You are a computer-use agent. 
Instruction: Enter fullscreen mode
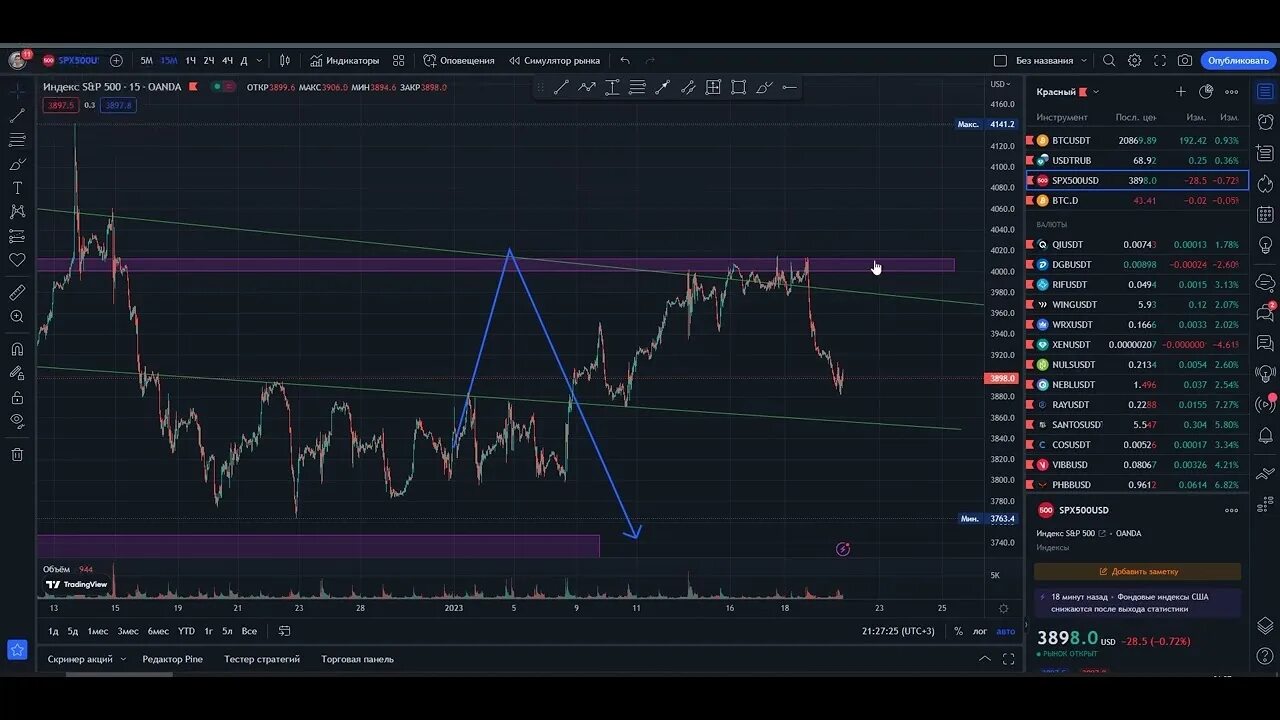(x=1160, y=60)
